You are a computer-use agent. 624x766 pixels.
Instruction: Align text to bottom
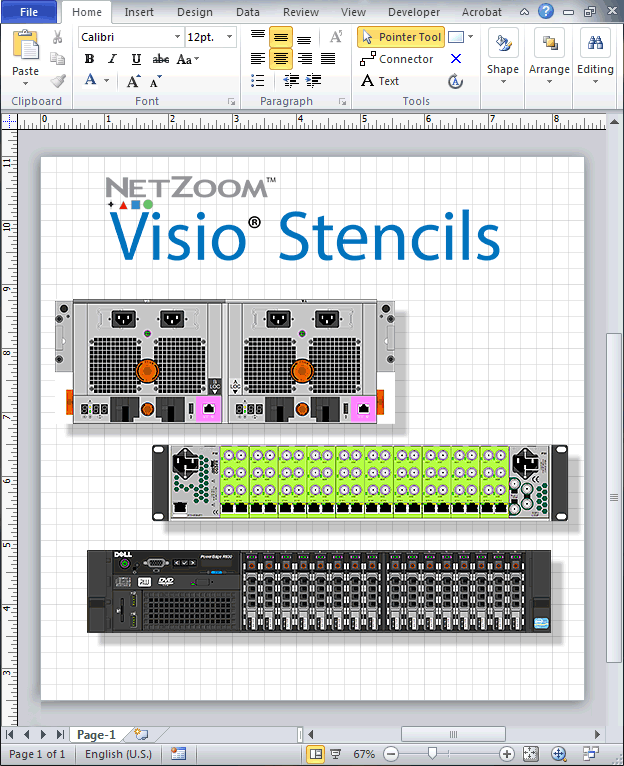point(304,37)
